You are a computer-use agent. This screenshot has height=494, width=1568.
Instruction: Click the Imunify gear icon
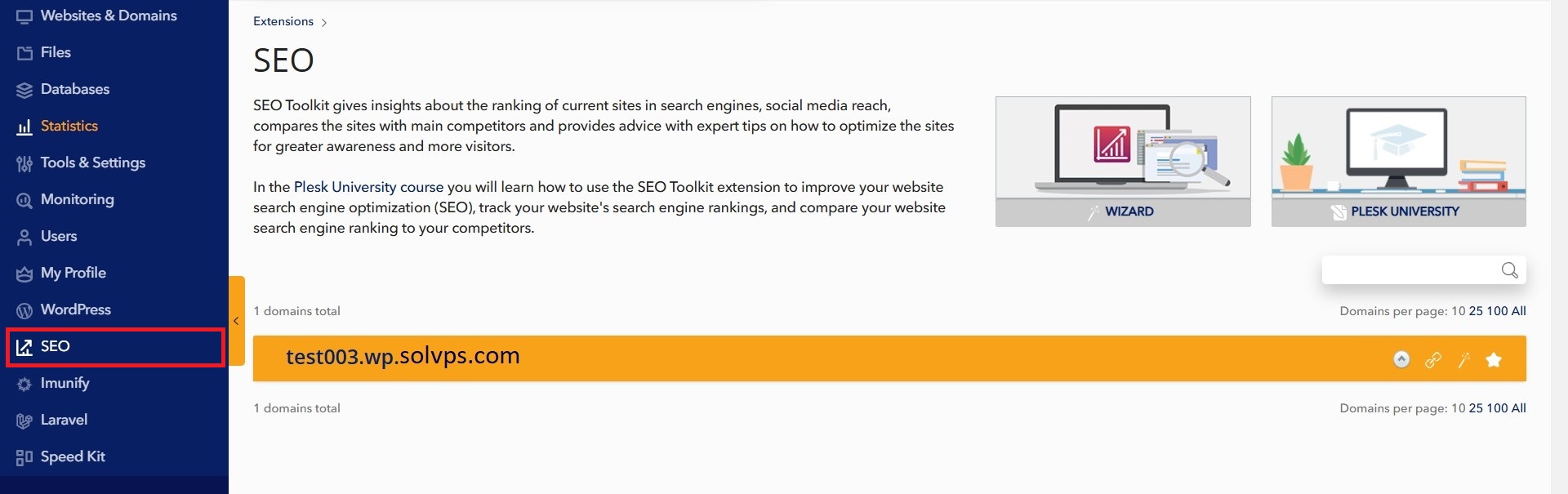click(24, 384)
